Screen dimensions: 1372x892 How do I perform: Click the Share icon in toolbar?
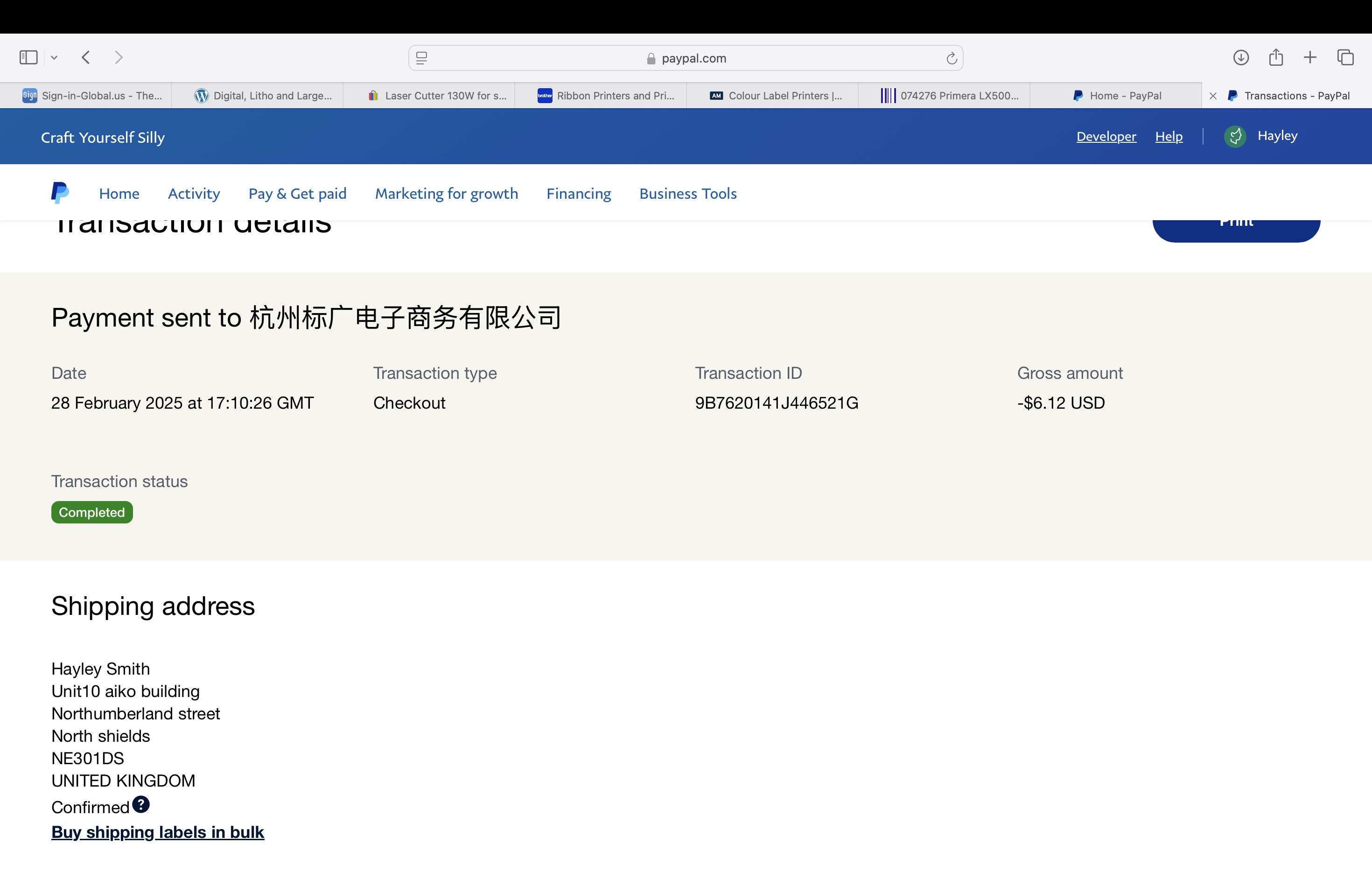point(1276,58)
